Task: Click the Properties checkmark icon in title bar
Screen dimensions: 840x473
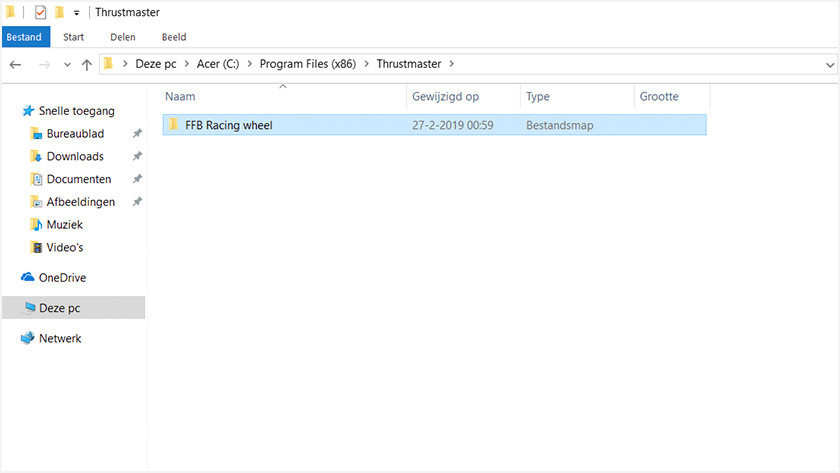Action: pyautogui.click(x=40, y=12)
